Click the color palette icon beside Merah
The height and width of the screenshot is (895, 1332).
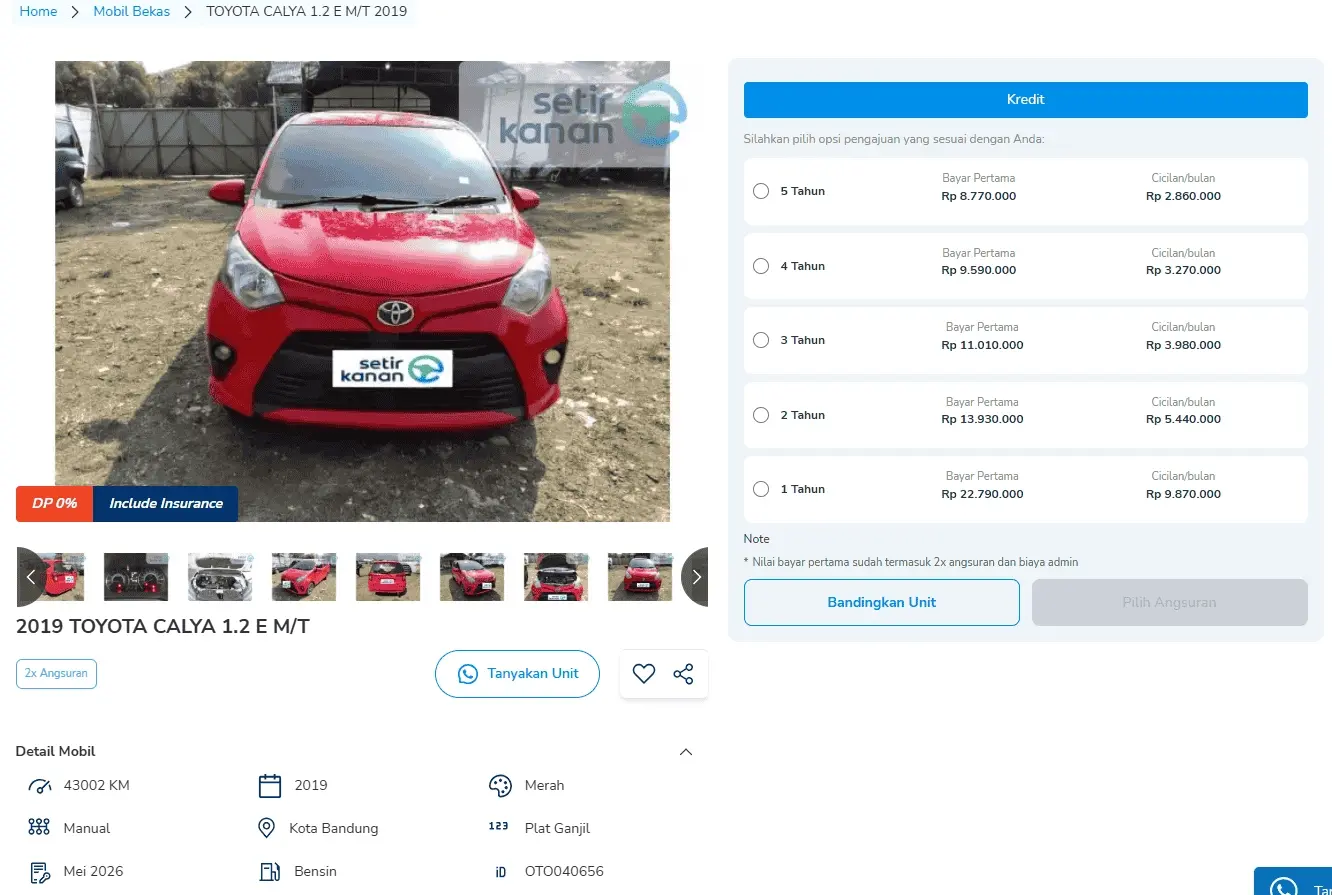coord(500,786)
